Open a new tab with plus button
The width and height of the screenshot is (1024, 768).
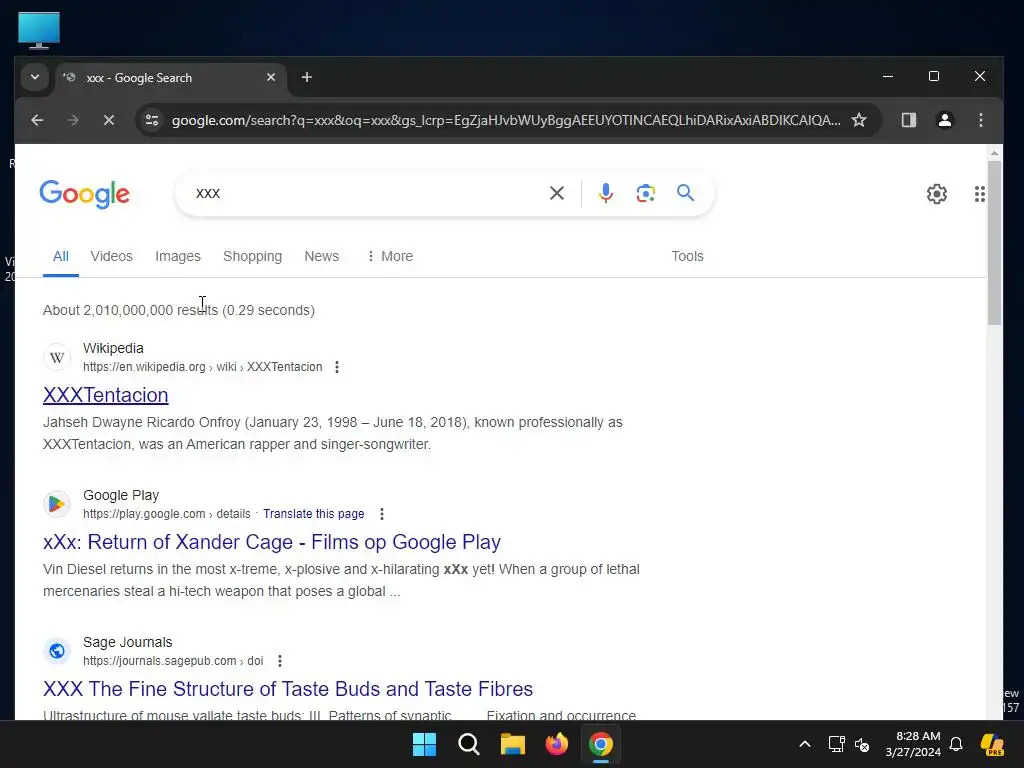[306, 77]
